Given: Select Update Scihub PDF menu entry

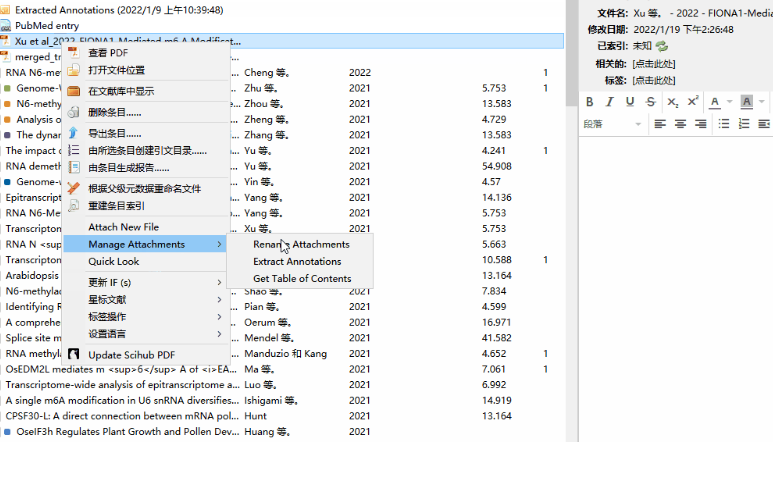Looking at the screenshot, I should click(x=146, y=355).
